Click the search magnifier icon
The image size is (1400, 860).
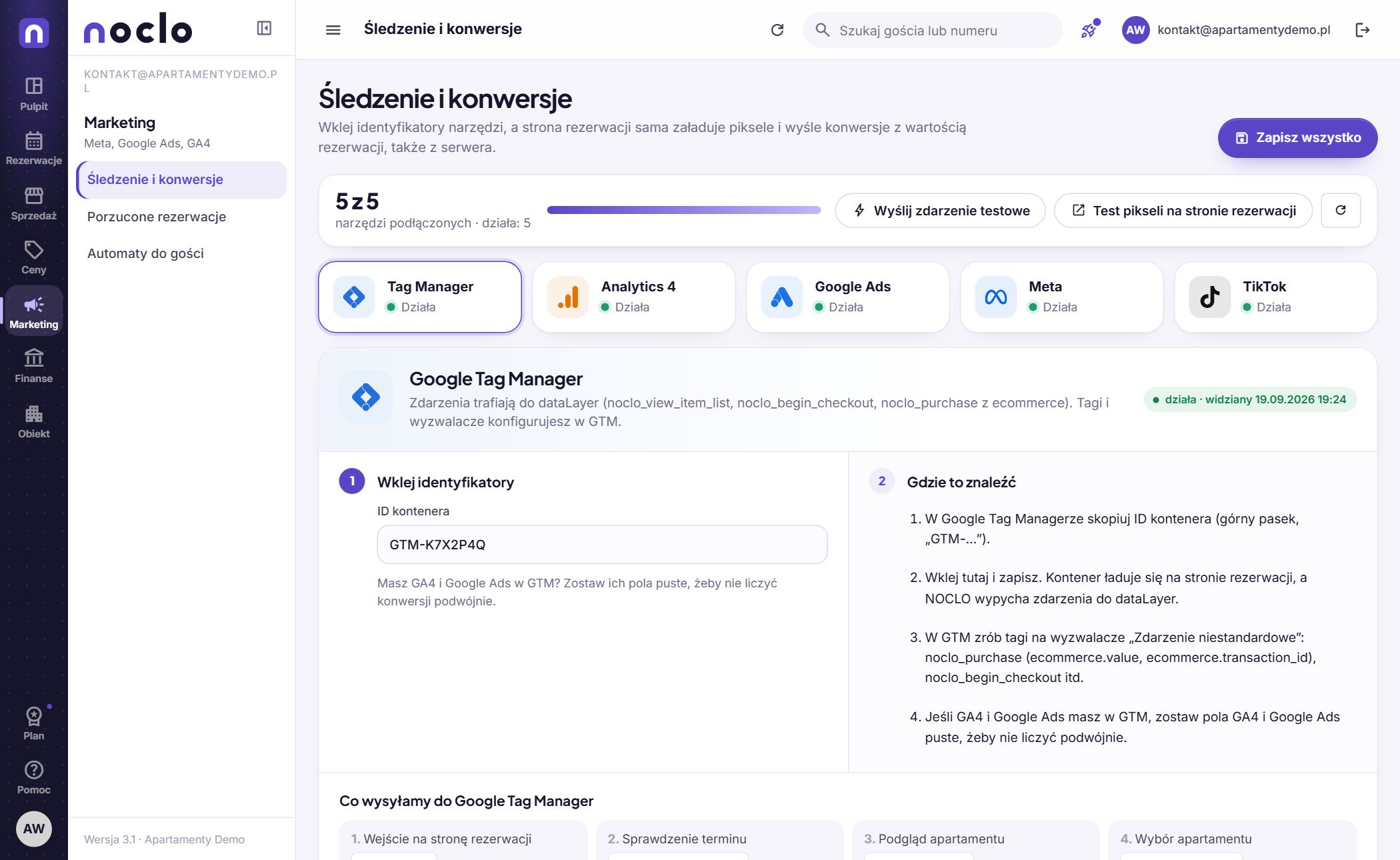point(823,30)
